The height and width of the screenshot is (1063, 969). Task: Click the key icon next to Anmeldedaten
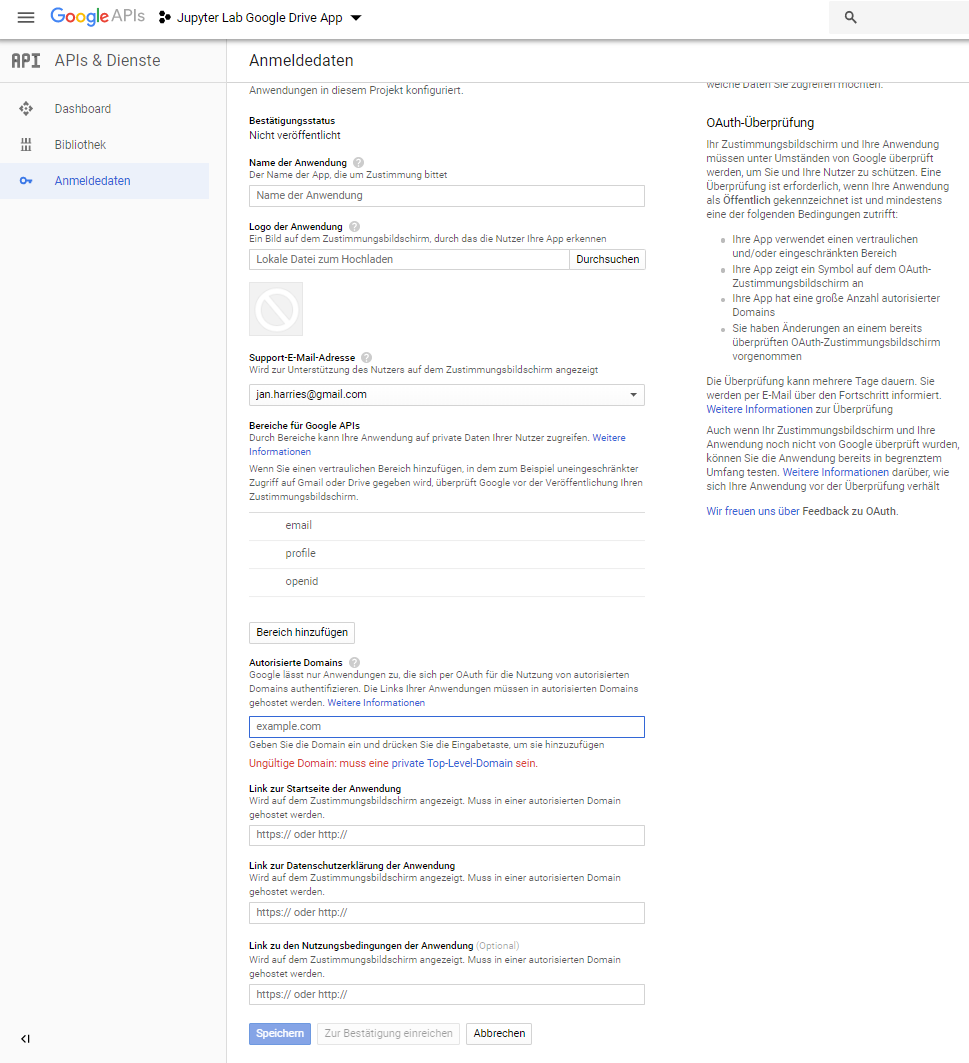tap(26, 181)
